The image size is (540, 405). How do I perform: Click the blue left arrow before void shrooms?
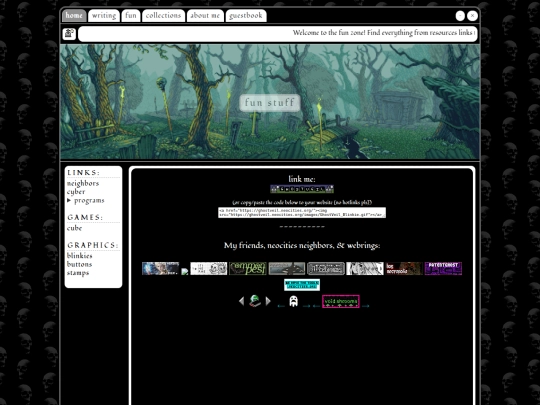[316, 306]
